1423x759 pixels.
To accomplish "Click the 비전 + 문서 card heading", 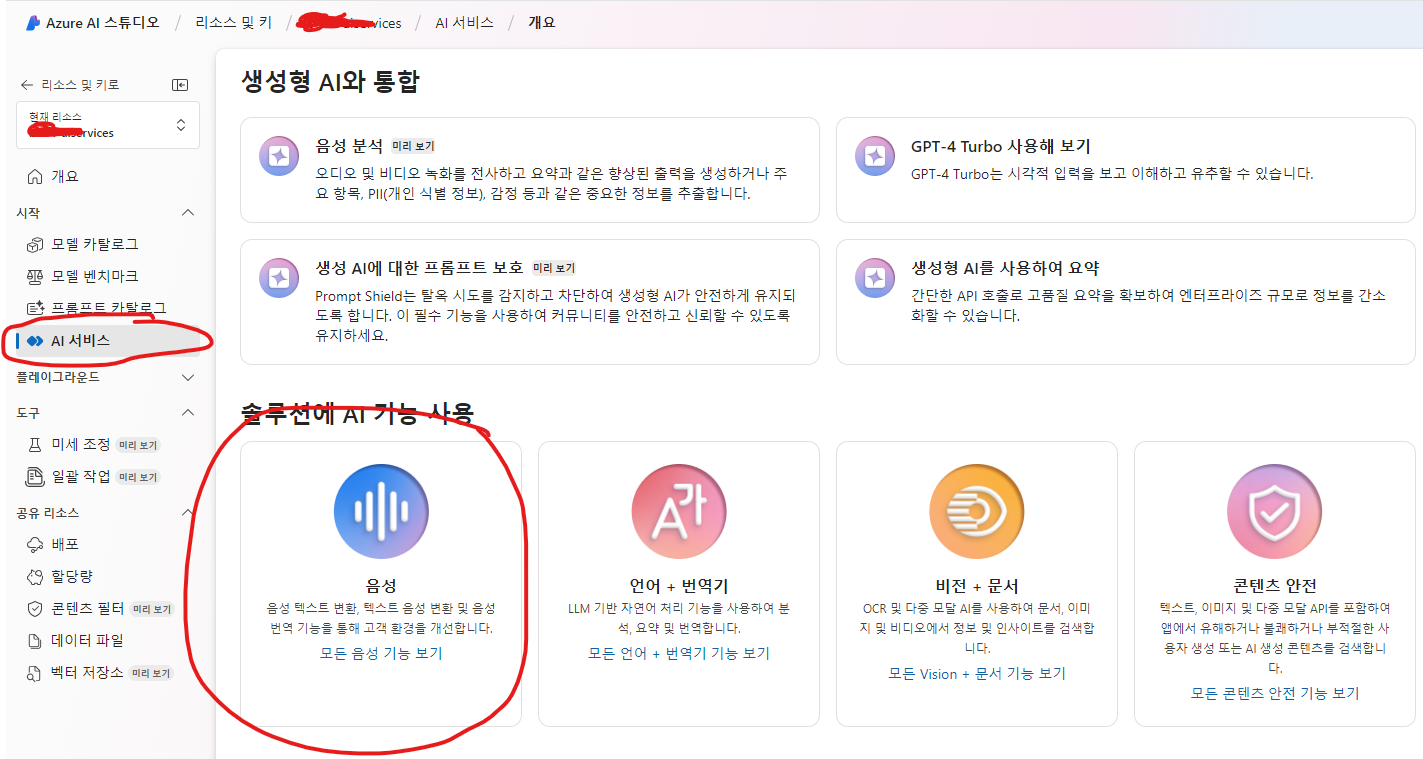I will tap(977, 586).
